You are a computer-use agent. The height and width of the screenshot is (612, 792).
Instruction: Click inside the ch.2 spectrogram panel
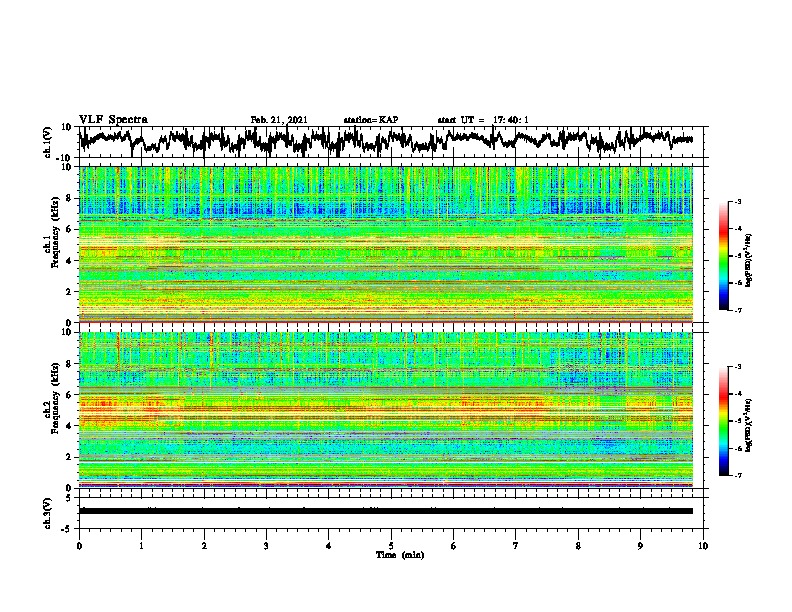click(x=386, y=410)
